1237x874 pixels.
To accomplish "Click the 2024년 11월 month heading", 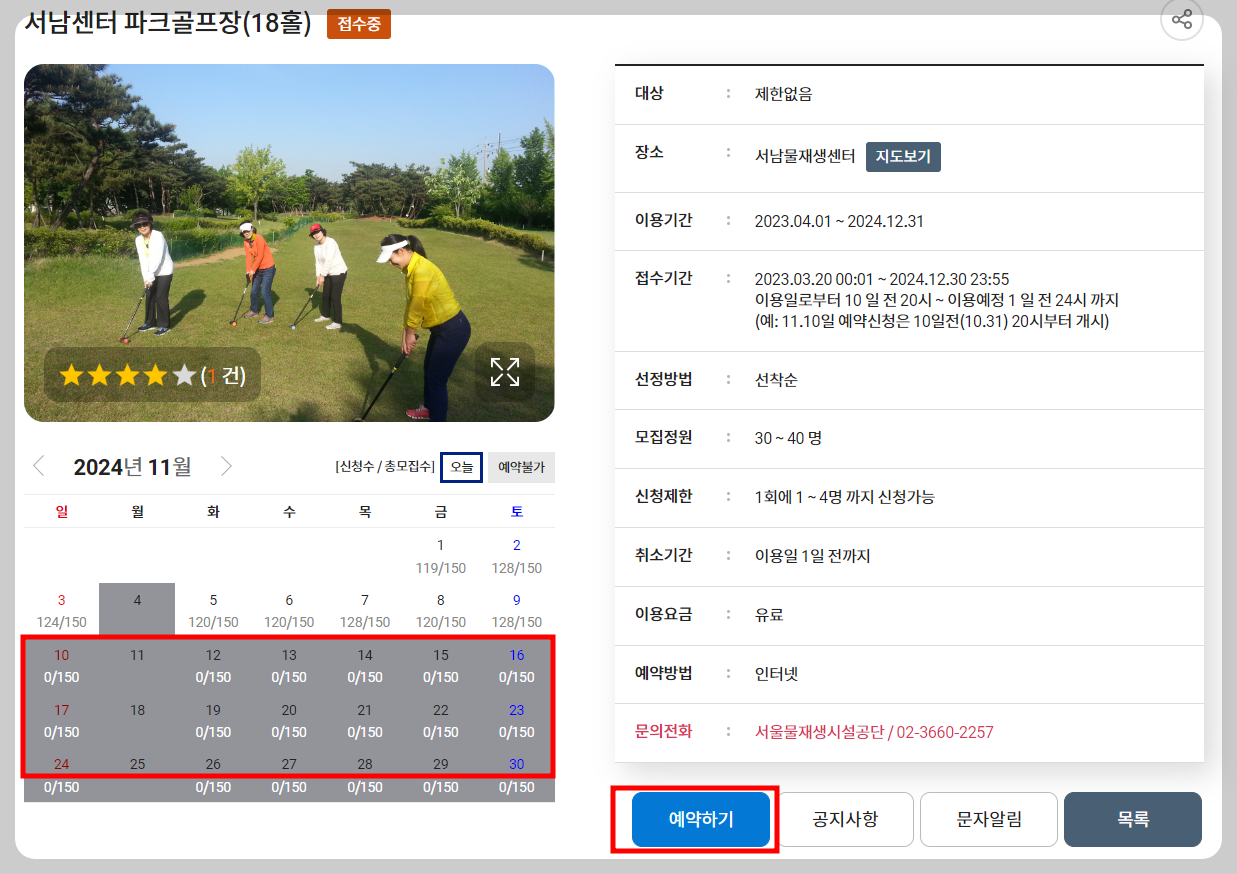I will (132, 465).
